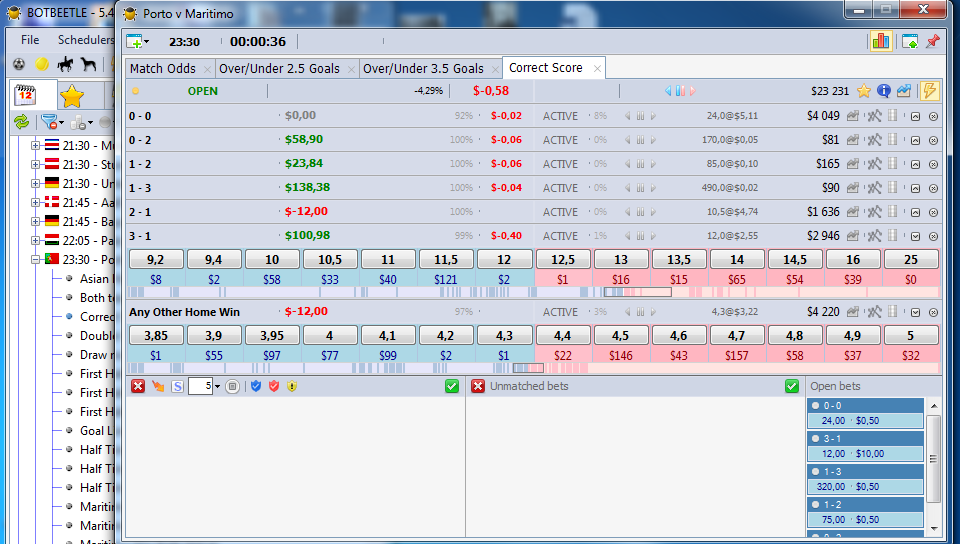Open price chart for Any Other Home Win

(852, 312)
